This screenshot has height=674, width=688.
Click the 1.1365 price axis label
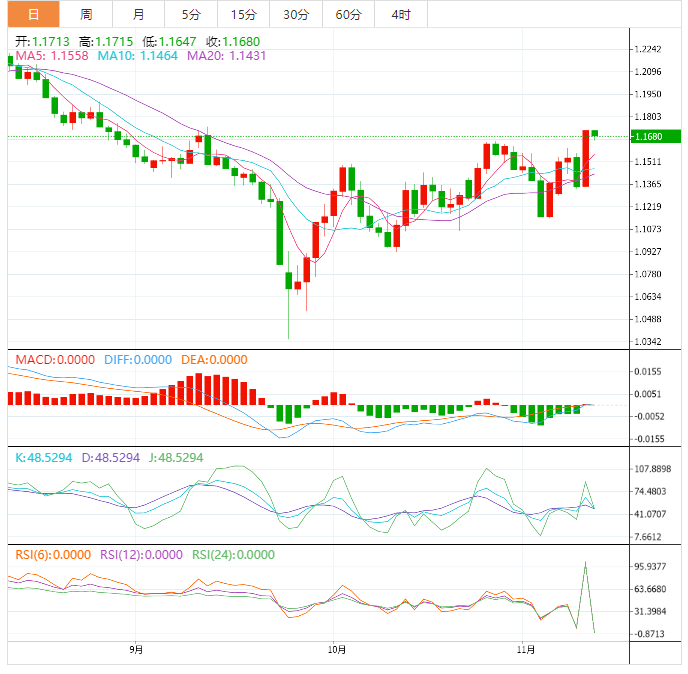[648, 184]
